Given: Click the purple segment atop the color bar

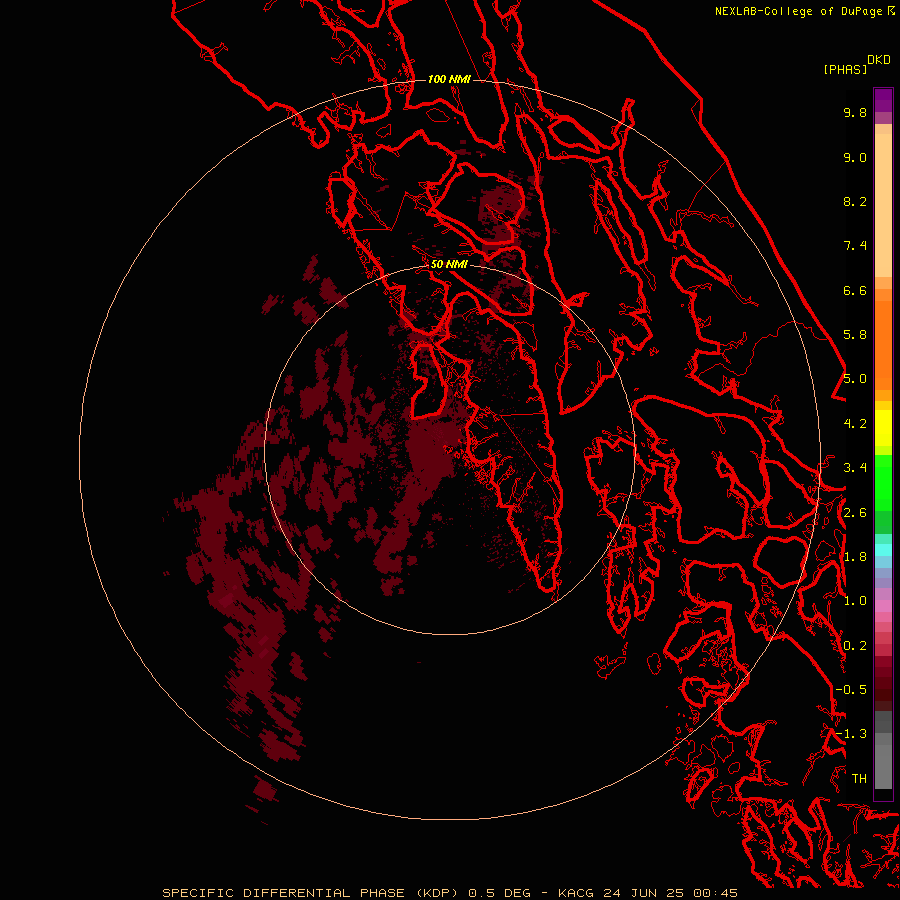Looking at the screenshot, I should pyautogui.click(x=883, y=100).
